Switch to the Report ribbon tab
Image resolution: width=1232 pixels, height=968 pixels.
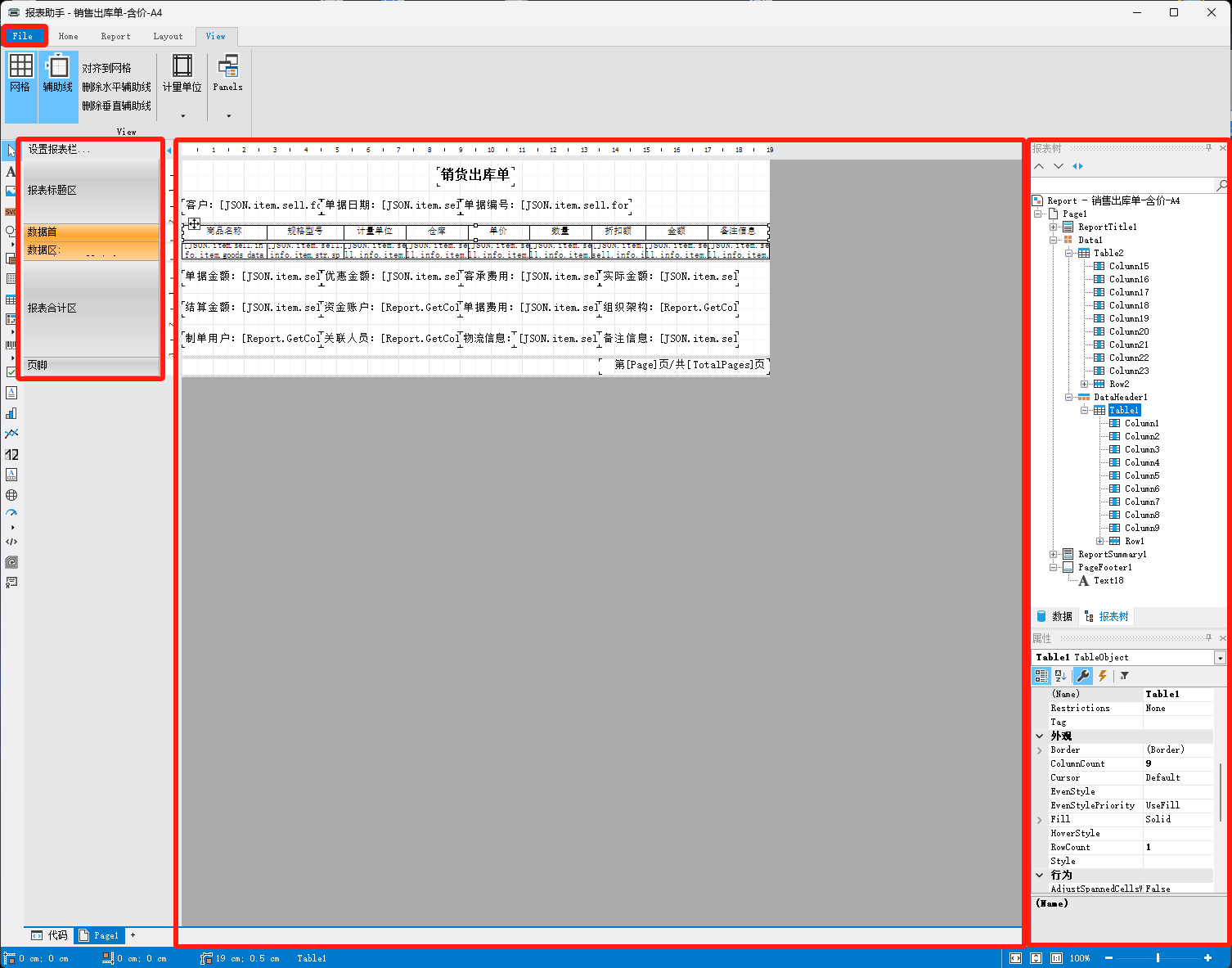coord(115,36)
